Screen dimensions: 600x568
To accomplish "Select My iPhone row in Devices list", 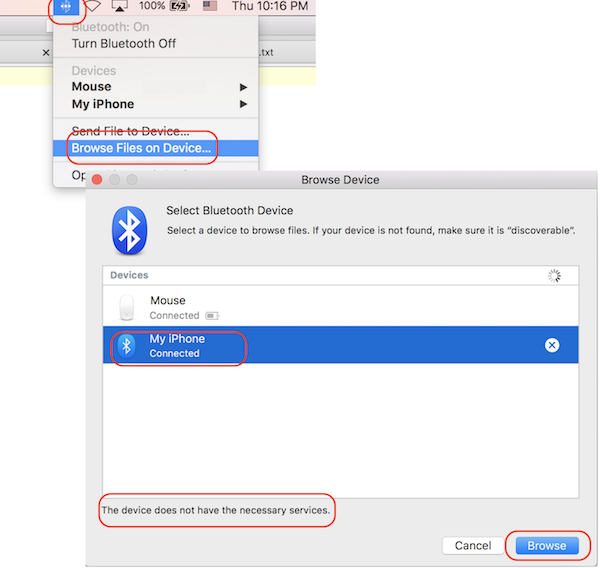I will point(341,345).
